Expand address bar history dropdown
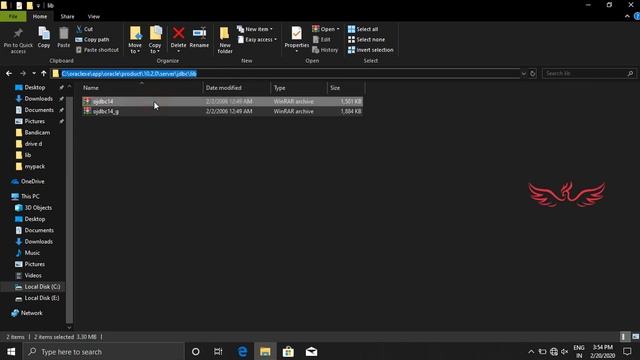This screenshot has height=360, width=640. pos(523,73)
